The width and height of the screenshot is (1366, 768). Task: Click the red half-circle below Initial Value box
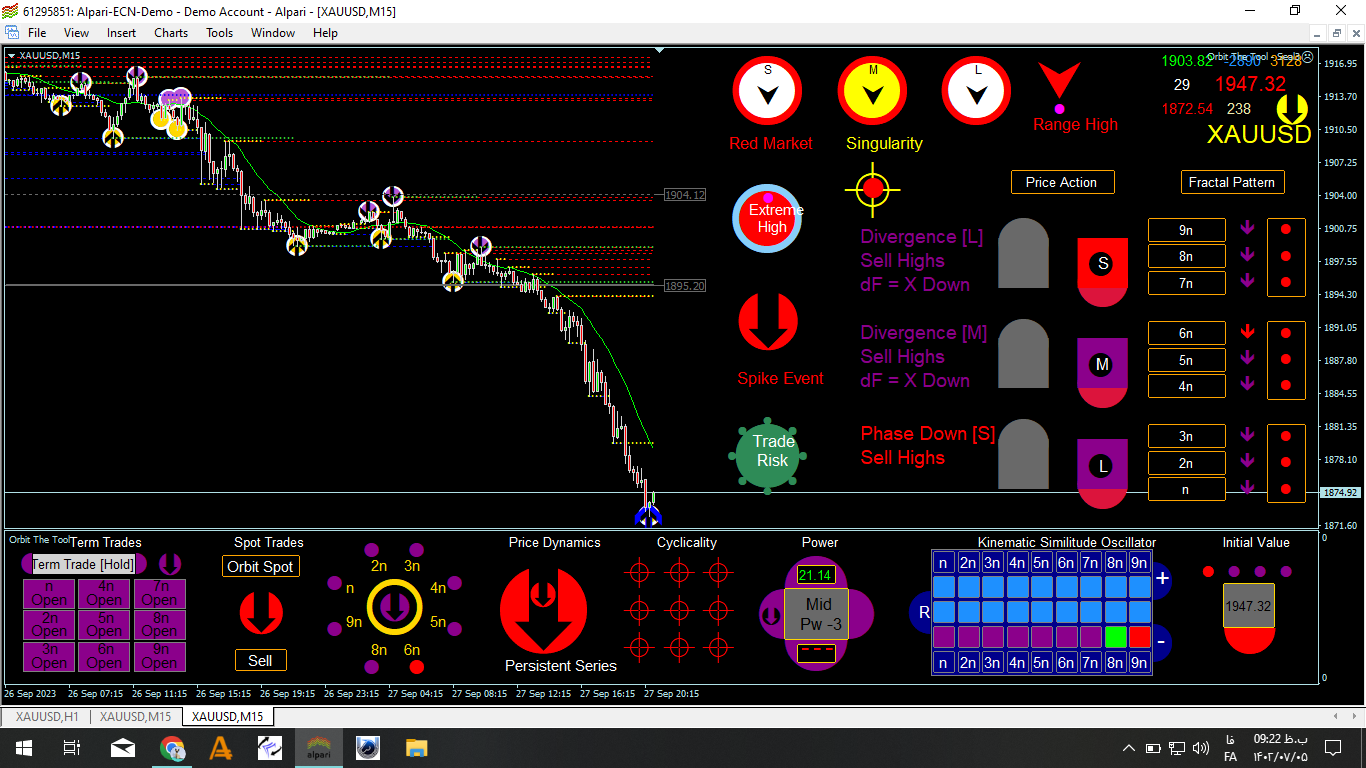click(1249, 640)
